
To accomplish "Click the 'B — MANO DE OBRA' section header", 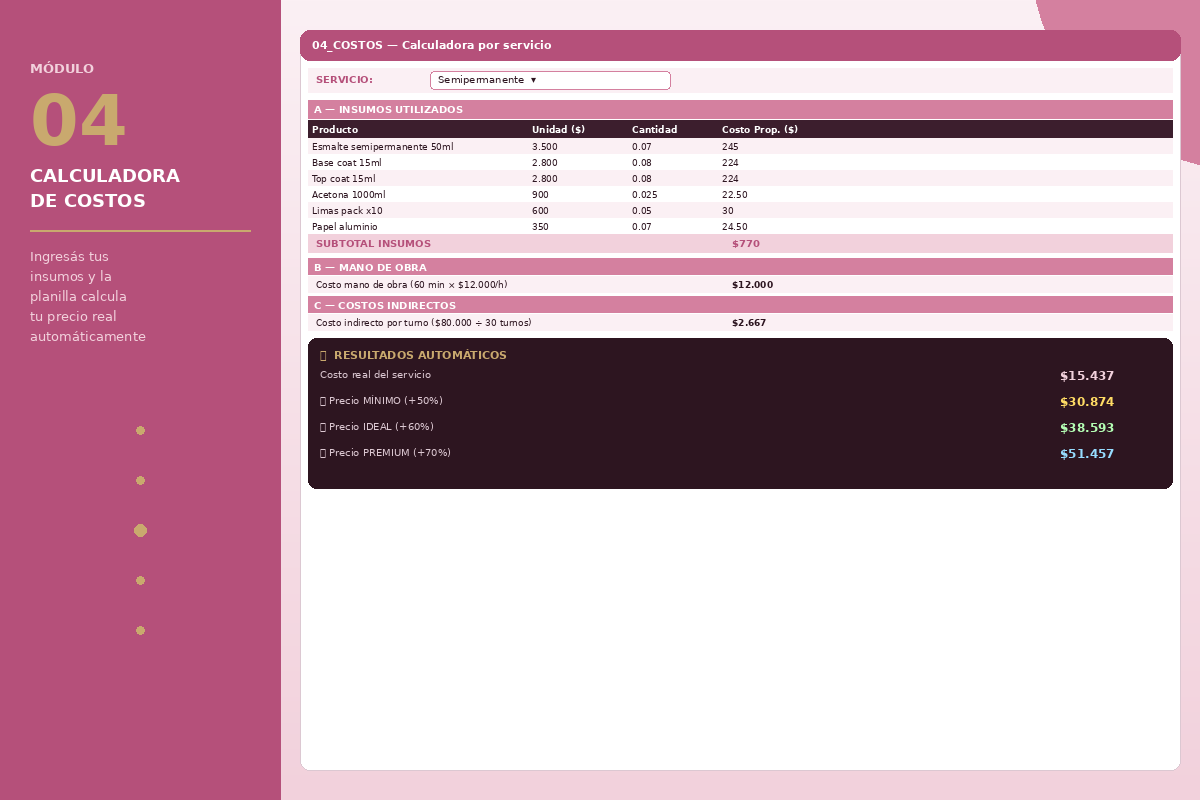I will click(x=740, y=267).
